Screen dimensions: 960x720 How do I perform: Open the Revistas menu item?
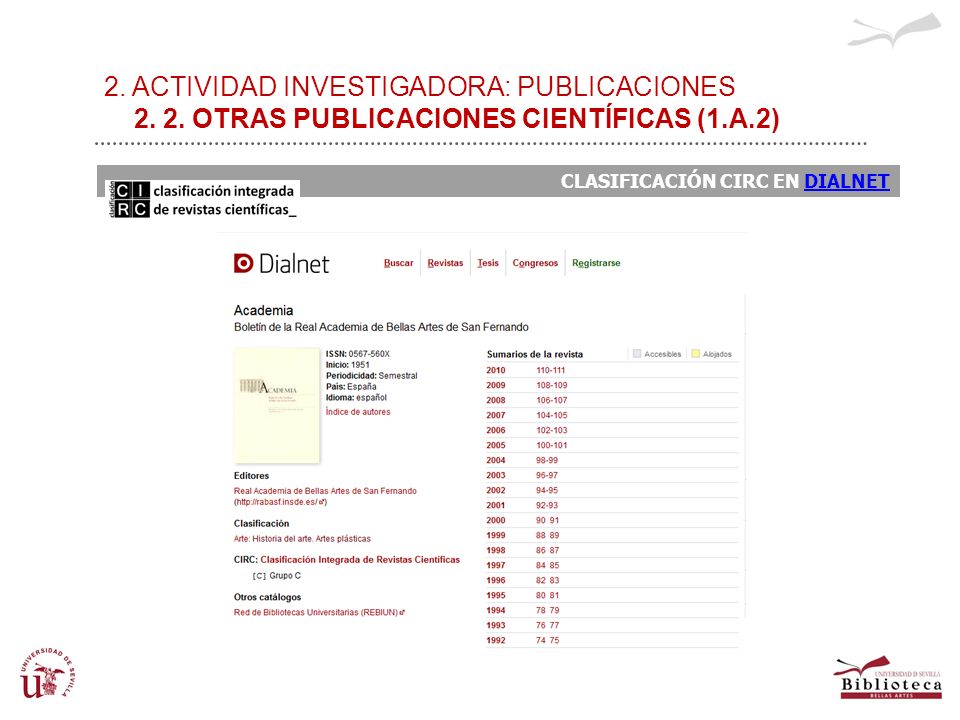[x=445, y=263]
